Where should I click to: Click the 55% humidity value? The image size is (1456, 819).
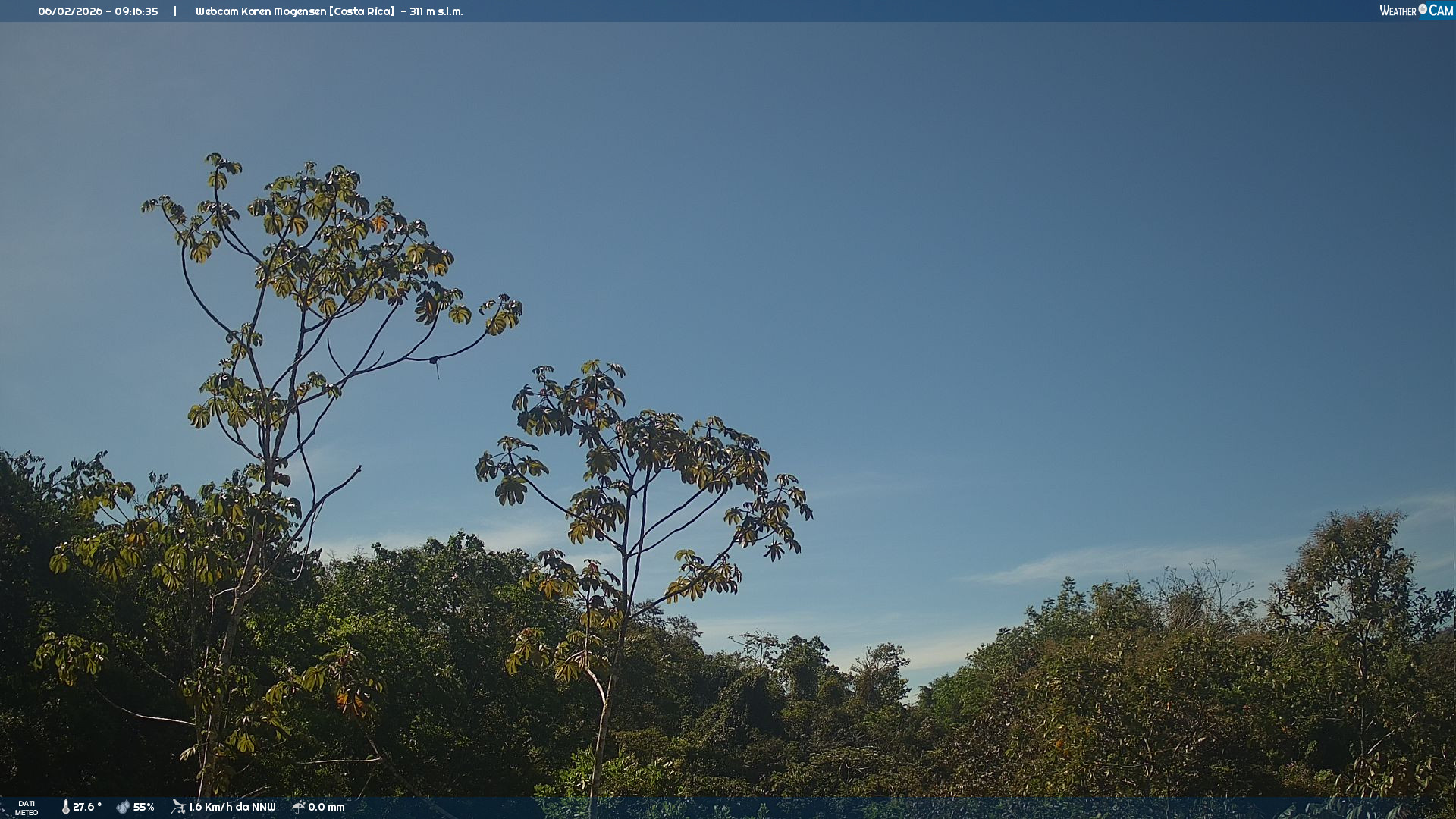[143, 807]
